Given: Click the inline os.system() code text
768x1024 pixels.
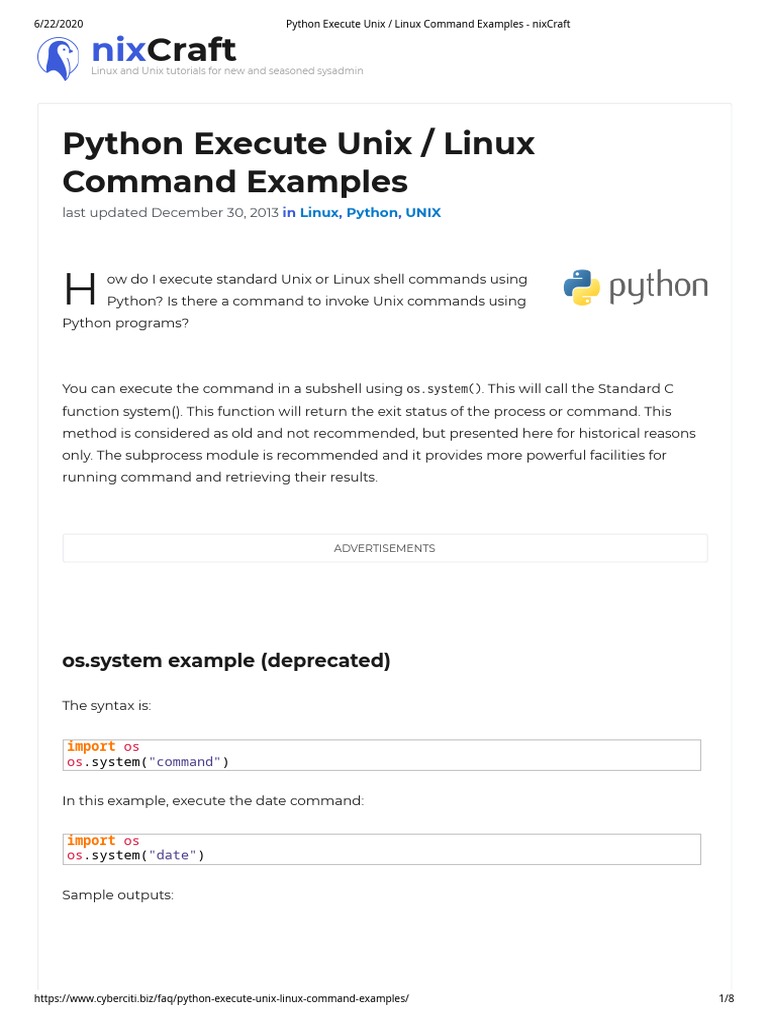Looking at the screenshot, I should pos(444,389).
